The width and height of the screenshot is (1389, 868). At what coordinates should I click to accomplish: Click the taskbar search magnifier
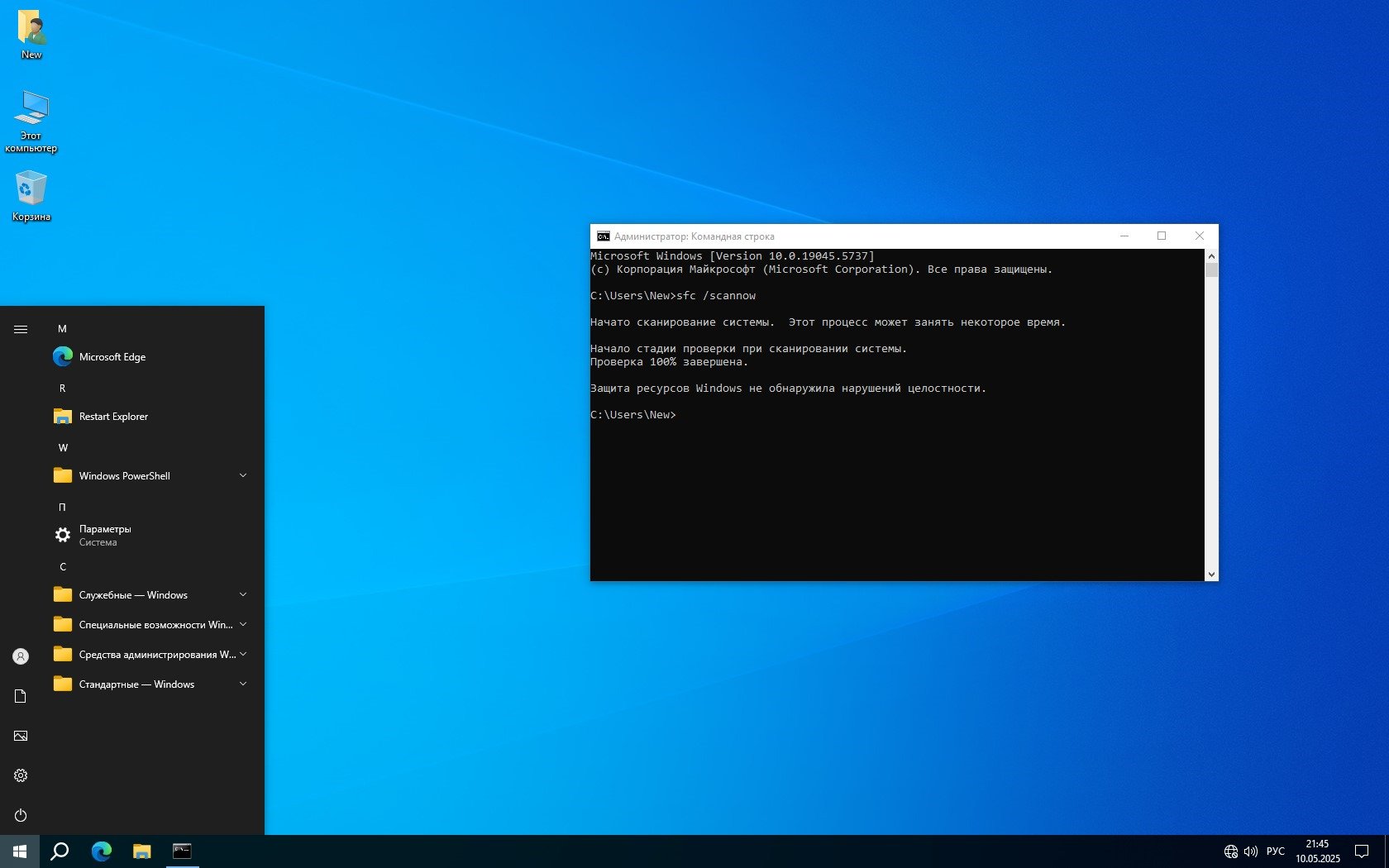pyautogui.click(x=60, y=851)
